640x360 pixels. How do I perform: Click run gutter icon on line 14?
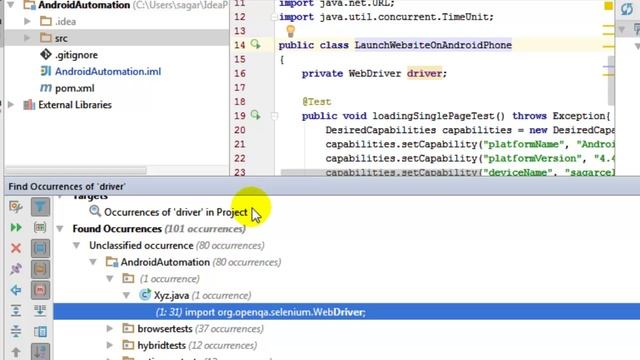[x=256, y=44]
